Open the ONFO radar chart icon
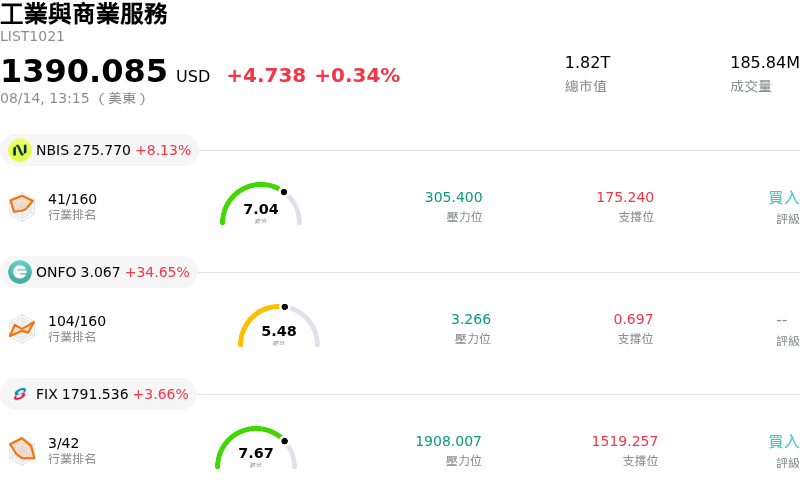The height and width of the screenshot is (488, 800). (22, 329)
